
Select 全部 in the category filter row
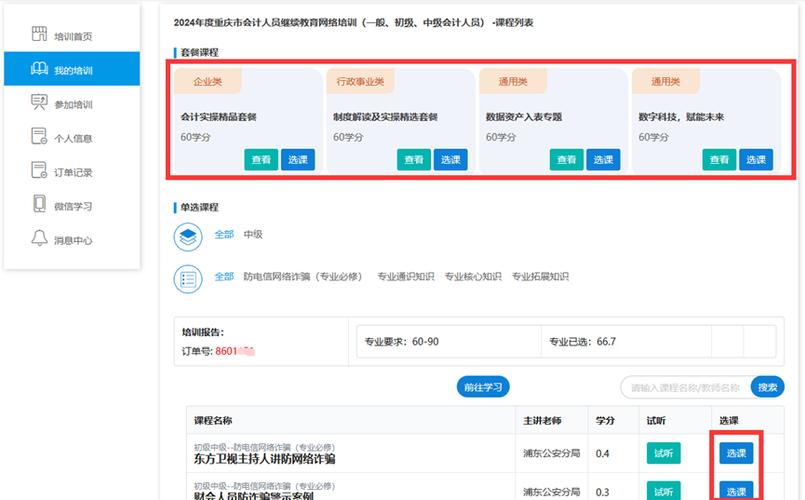click(x=224, y=276)
